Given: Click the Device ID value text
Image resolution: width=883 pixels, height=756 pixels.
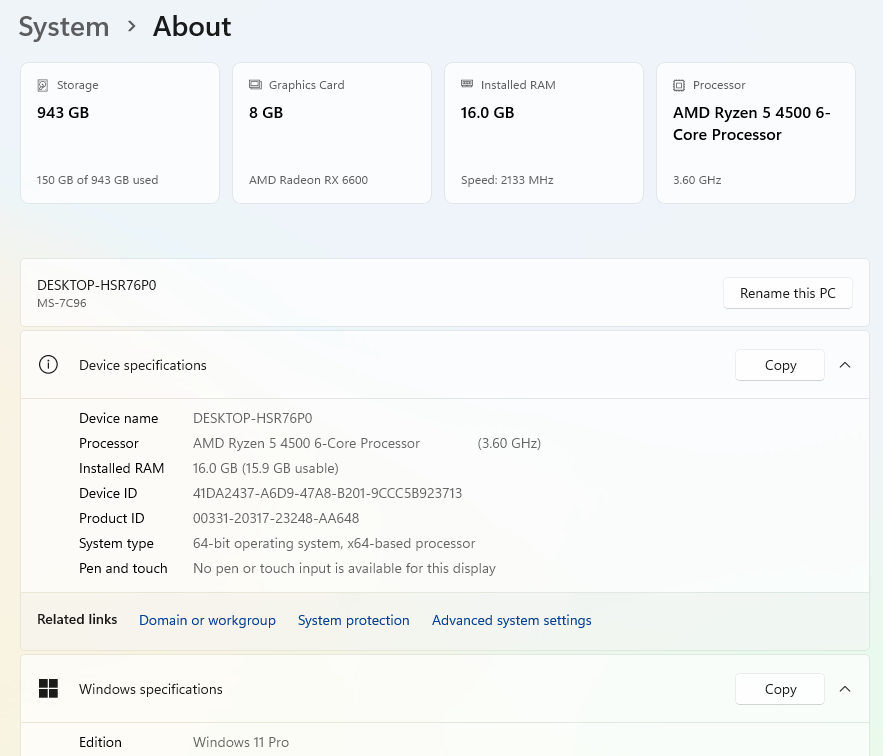Looking at the screenshot, I should [327, 493].
